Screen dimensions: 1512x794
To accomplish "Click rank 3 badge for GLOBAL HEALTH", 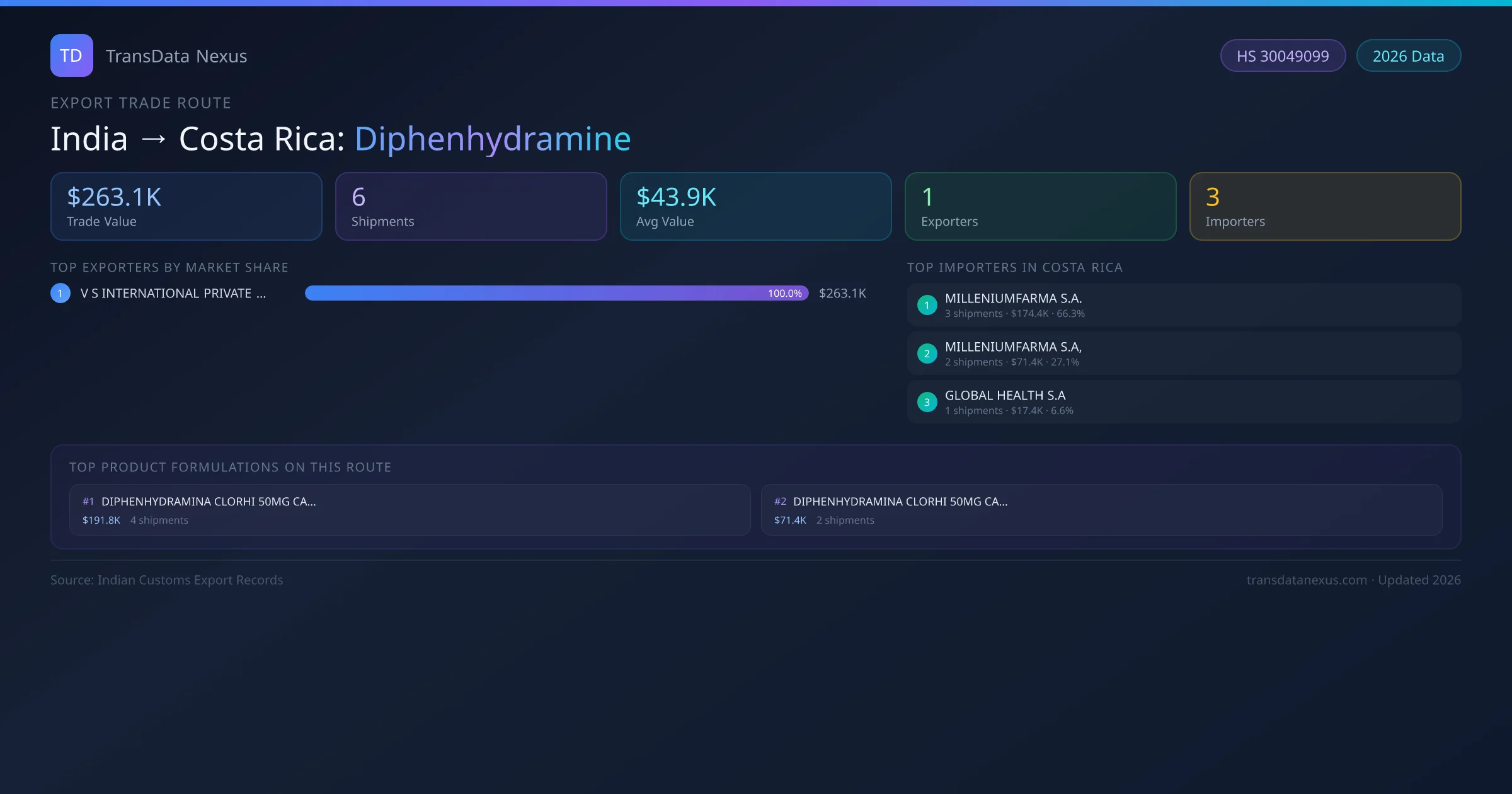I will click(927, 402).
